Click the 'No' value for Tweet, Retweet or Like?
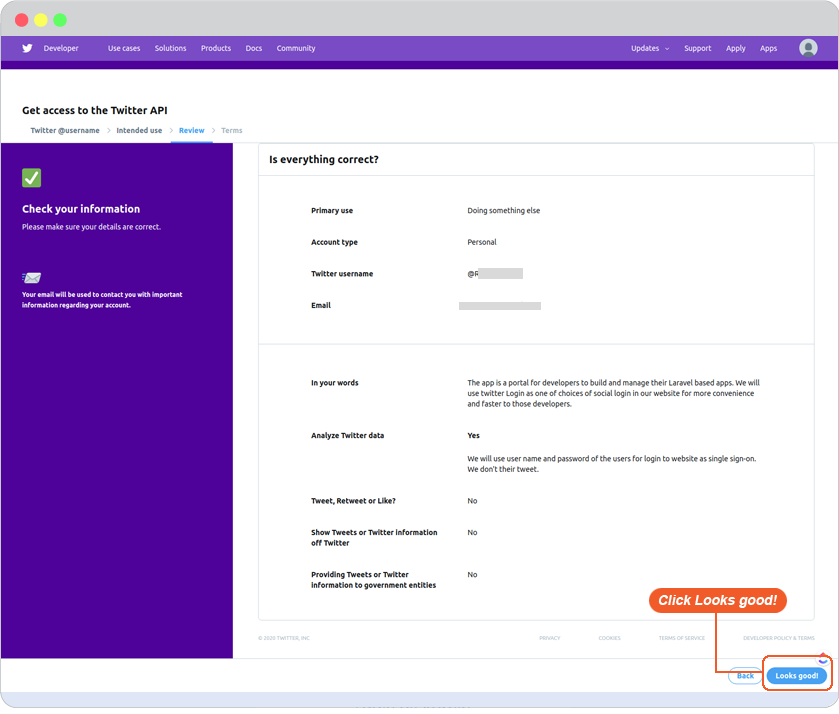 click(472, 501)
